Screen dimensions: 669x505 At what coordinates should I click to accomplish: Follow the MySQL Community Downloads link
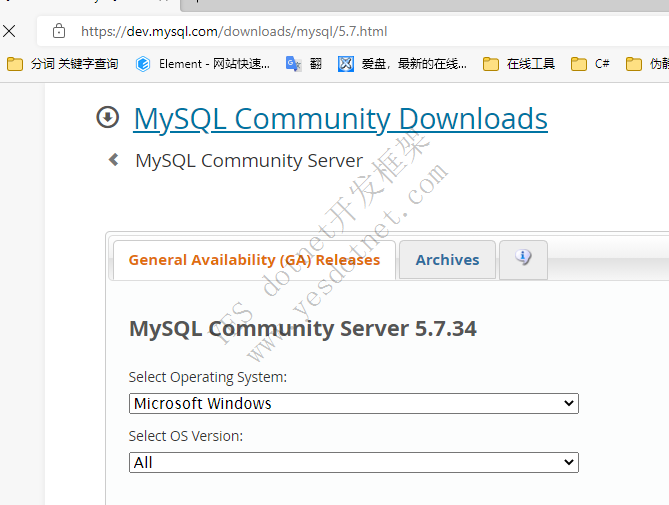coord(340,119)
